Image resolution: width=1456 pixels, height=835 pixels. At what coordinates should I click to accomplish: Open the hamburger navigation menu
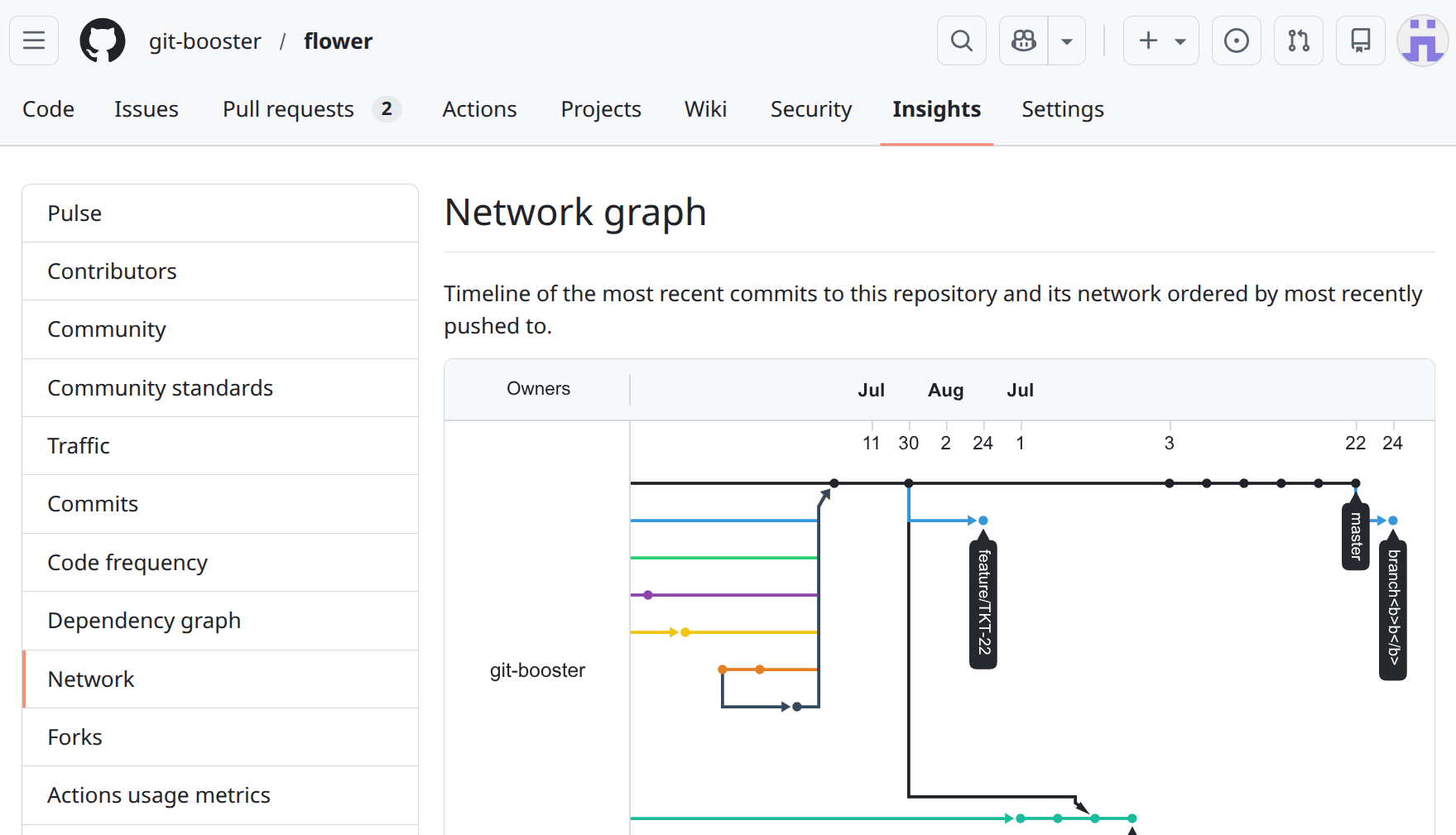pos(34,41)
